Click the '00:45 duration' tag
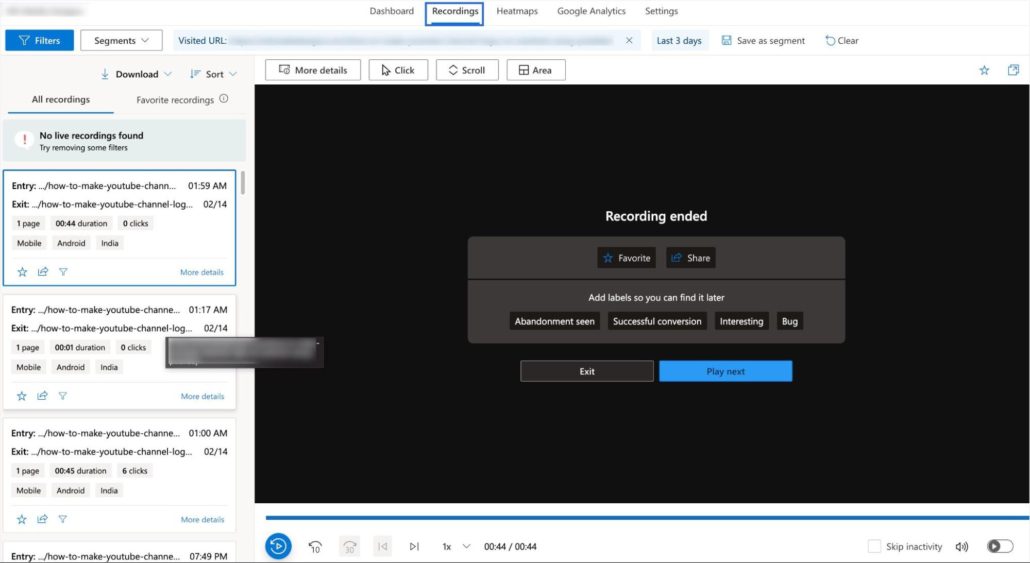Screen dimensions: 1030x563 pos(80,471)
